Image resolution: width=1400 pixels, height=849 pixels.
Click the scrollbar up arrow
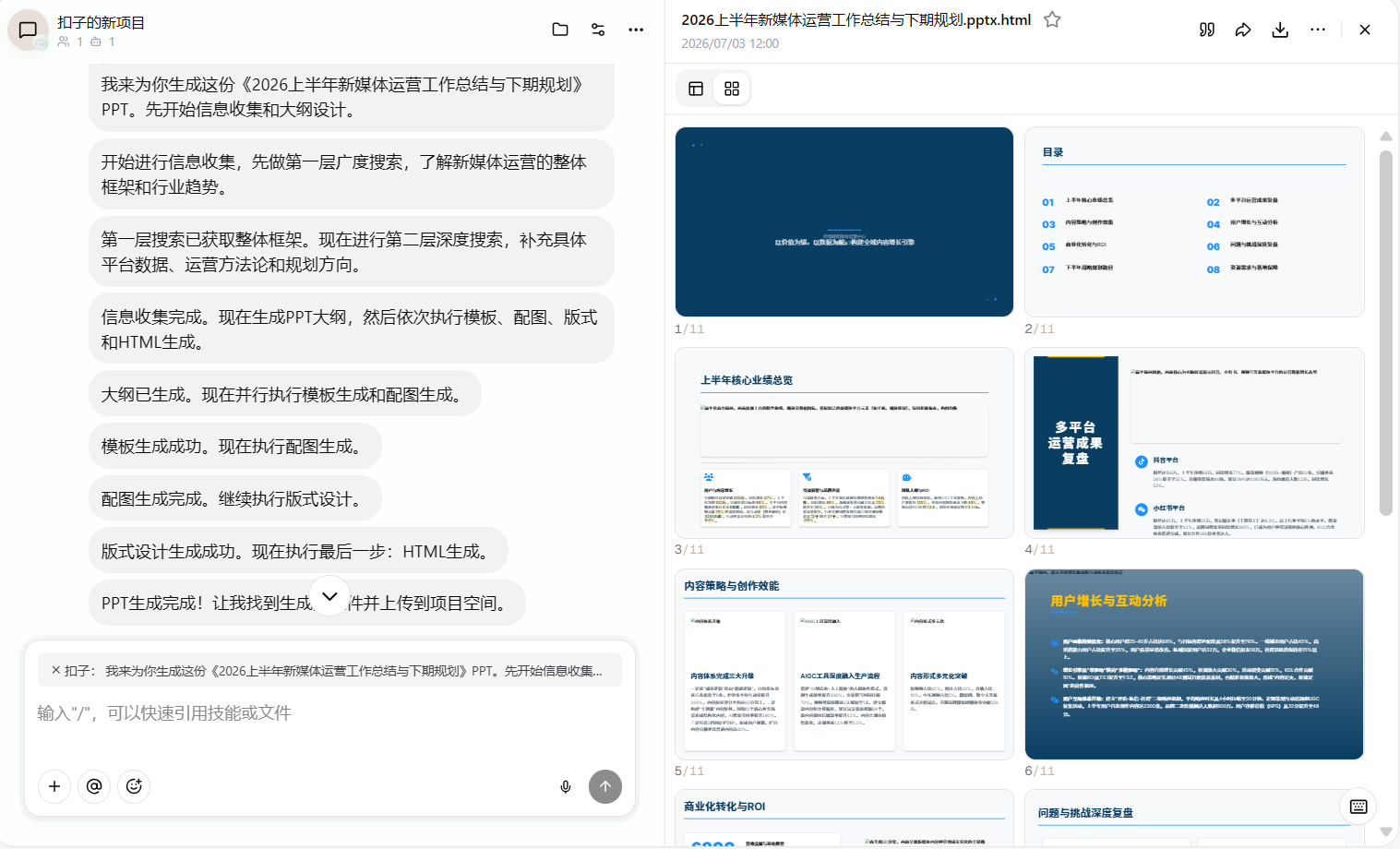1385,137
